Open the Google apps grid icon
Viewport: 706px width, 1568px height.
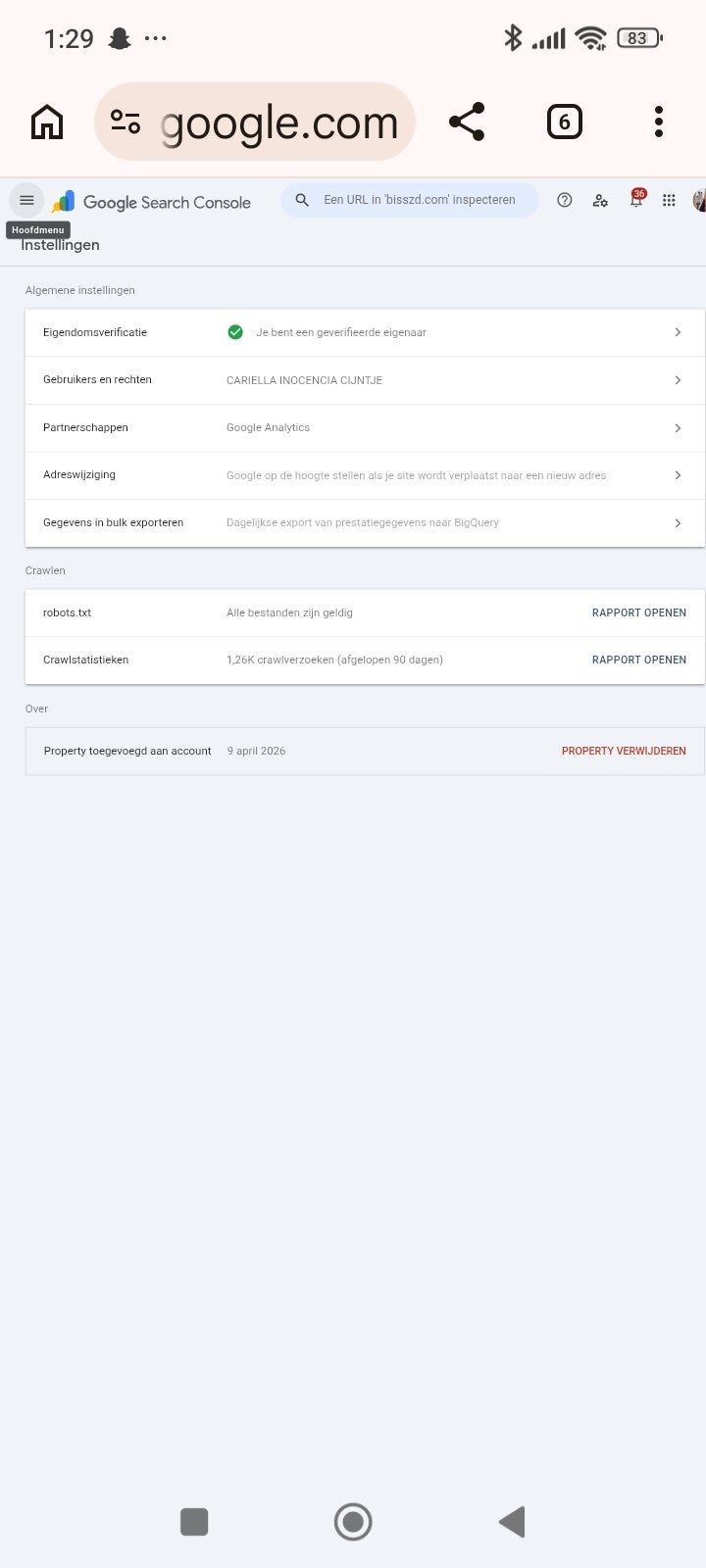point(669,200)
